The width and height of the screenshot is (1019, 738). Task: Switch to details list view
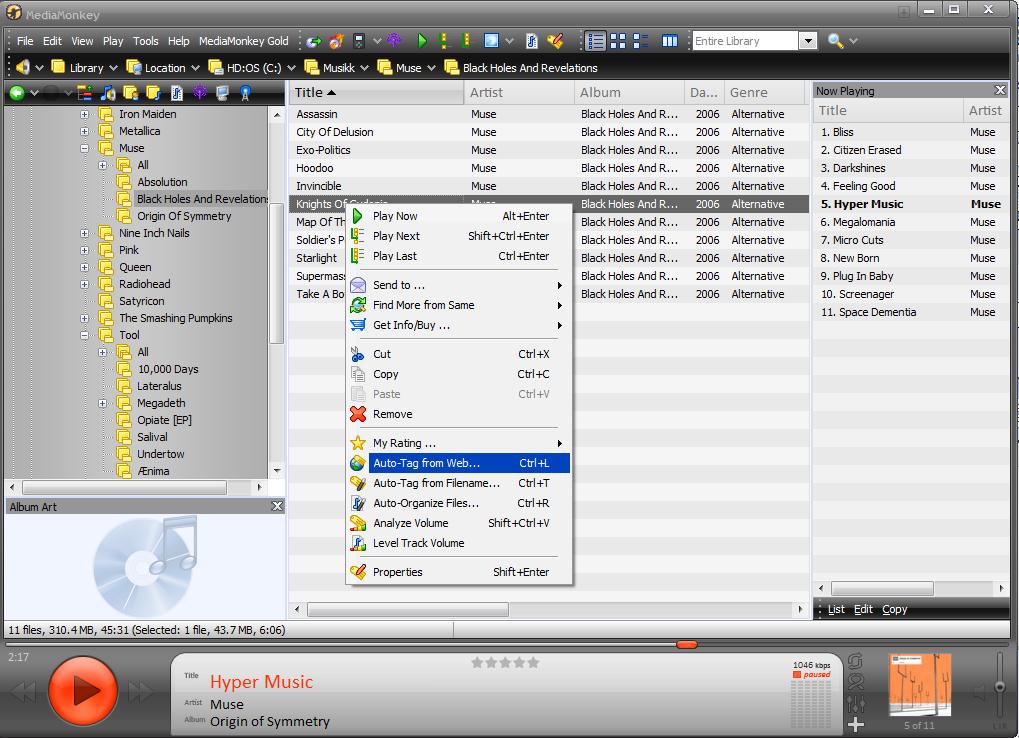tap(595, 41)
